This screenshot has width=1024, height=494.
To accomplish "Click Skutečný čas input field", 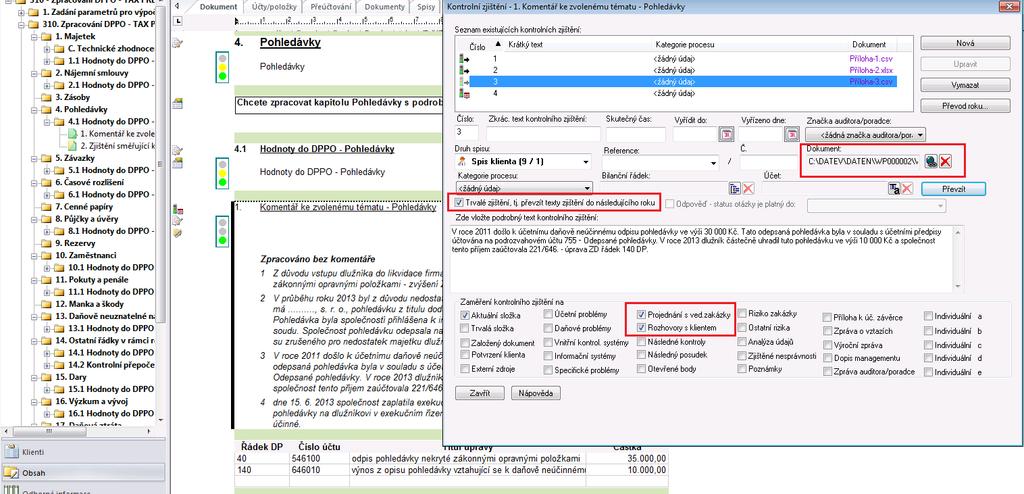I will 635,135.
